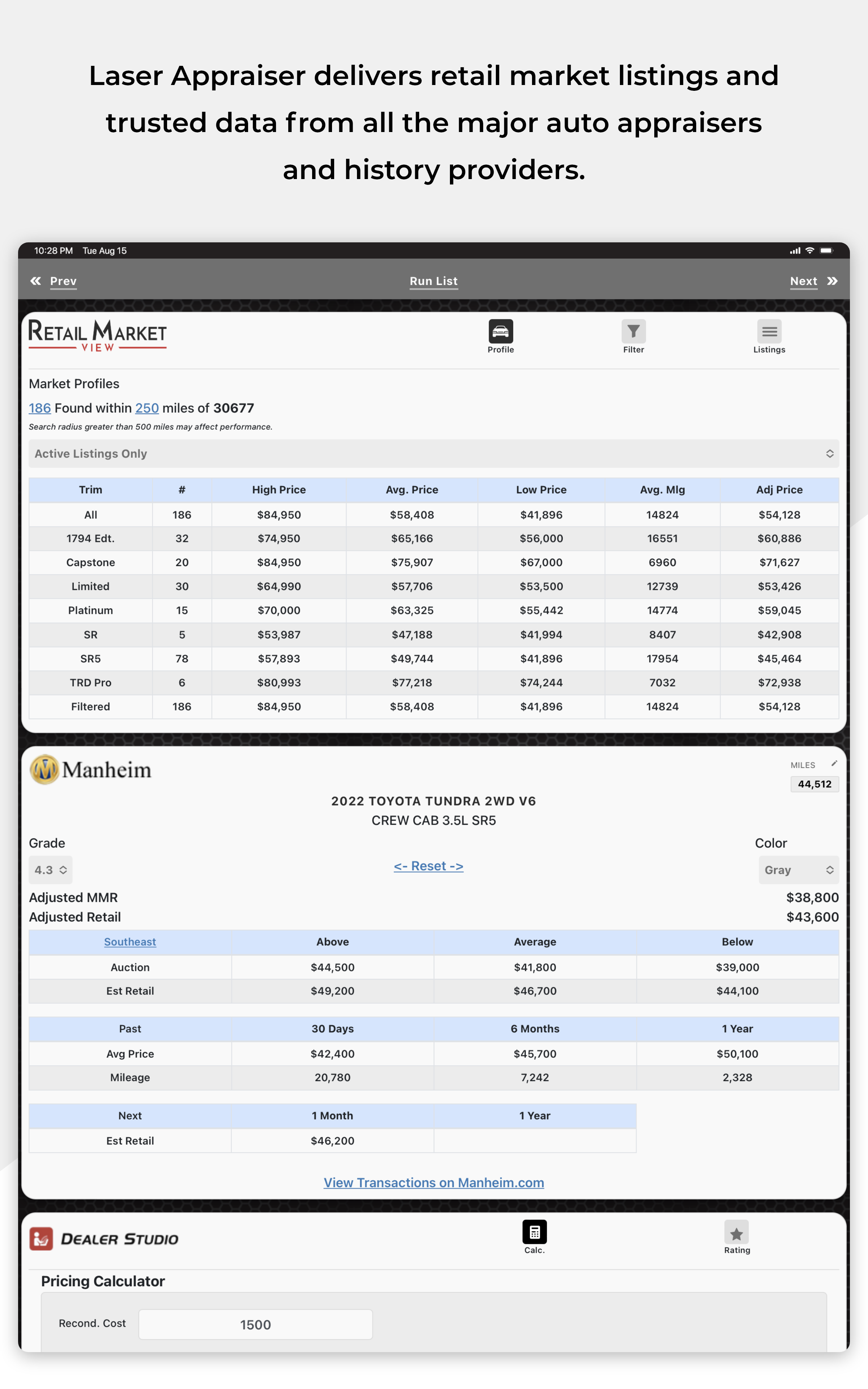Viewport: 868px width, 1389px height.
Task: Open the Dealer Studio Rating star icon
Action: click(x=737, y=1232)
